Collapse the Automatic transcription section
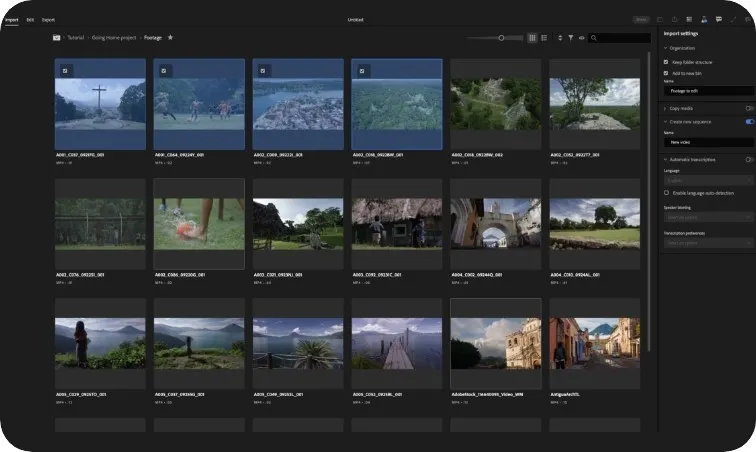 pyautogui.click(x=665, y=160)
